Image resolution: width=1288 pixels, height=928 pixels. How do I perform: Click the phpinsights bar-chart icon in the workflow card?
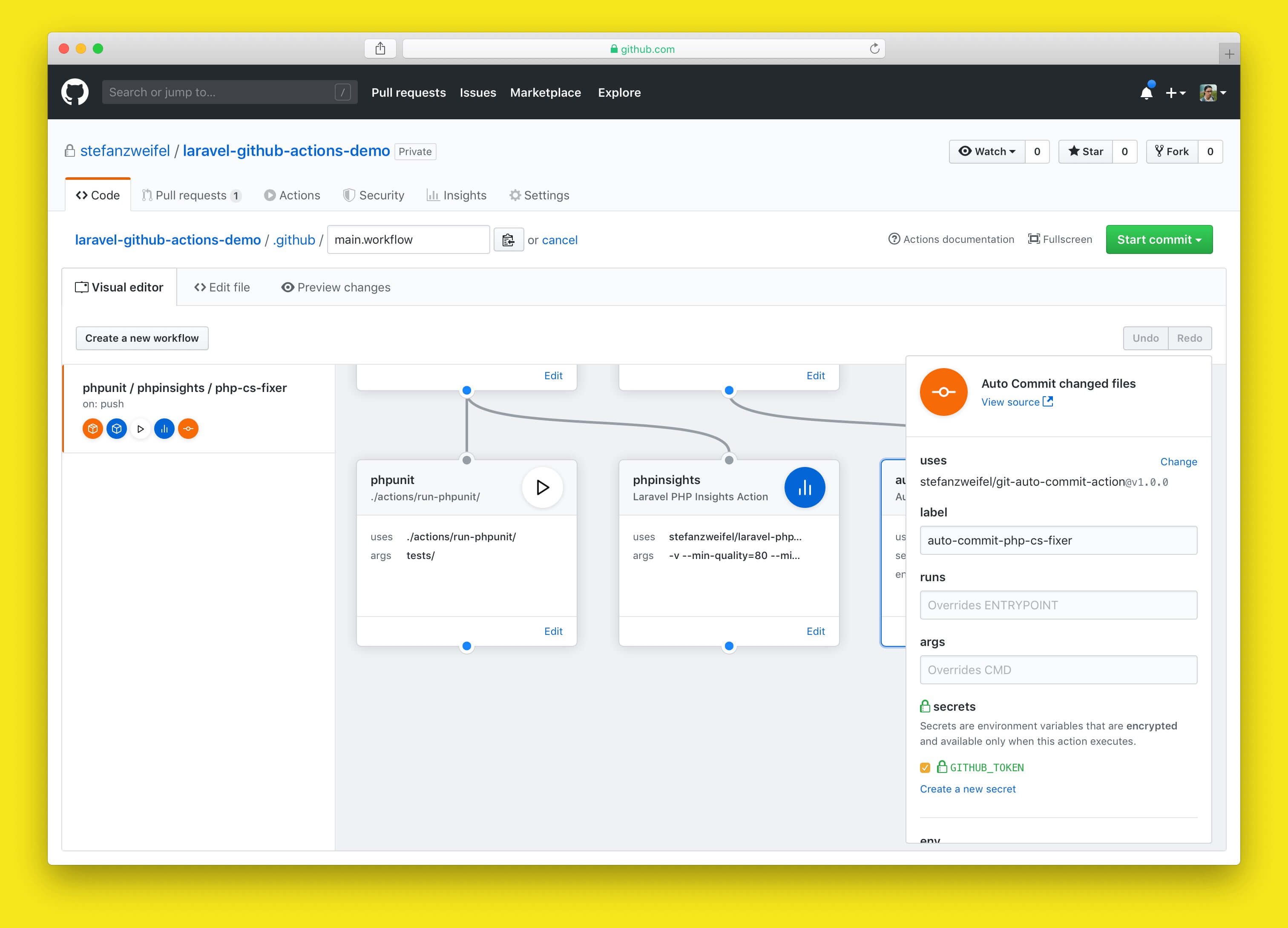coord(805,487)
